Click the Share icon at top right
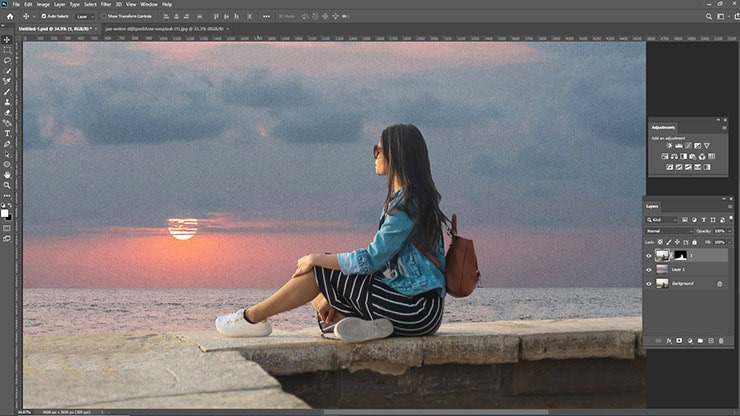 tap(736, 16)
